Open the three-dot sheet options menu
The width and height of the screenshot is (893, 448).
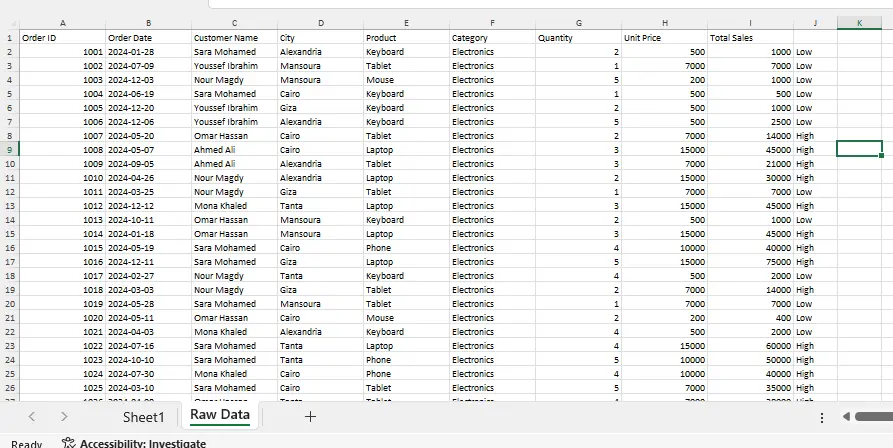[x=822, y=418]
